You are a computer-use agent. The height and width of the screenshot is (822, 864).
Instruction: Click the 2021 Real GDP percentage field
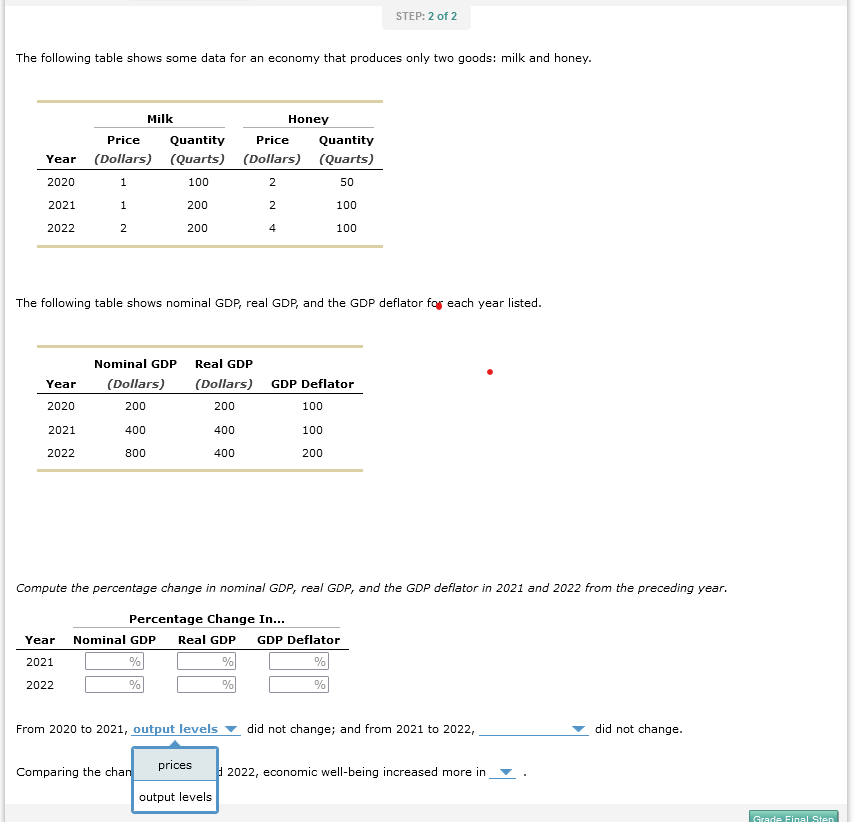[x=207, y=661]
